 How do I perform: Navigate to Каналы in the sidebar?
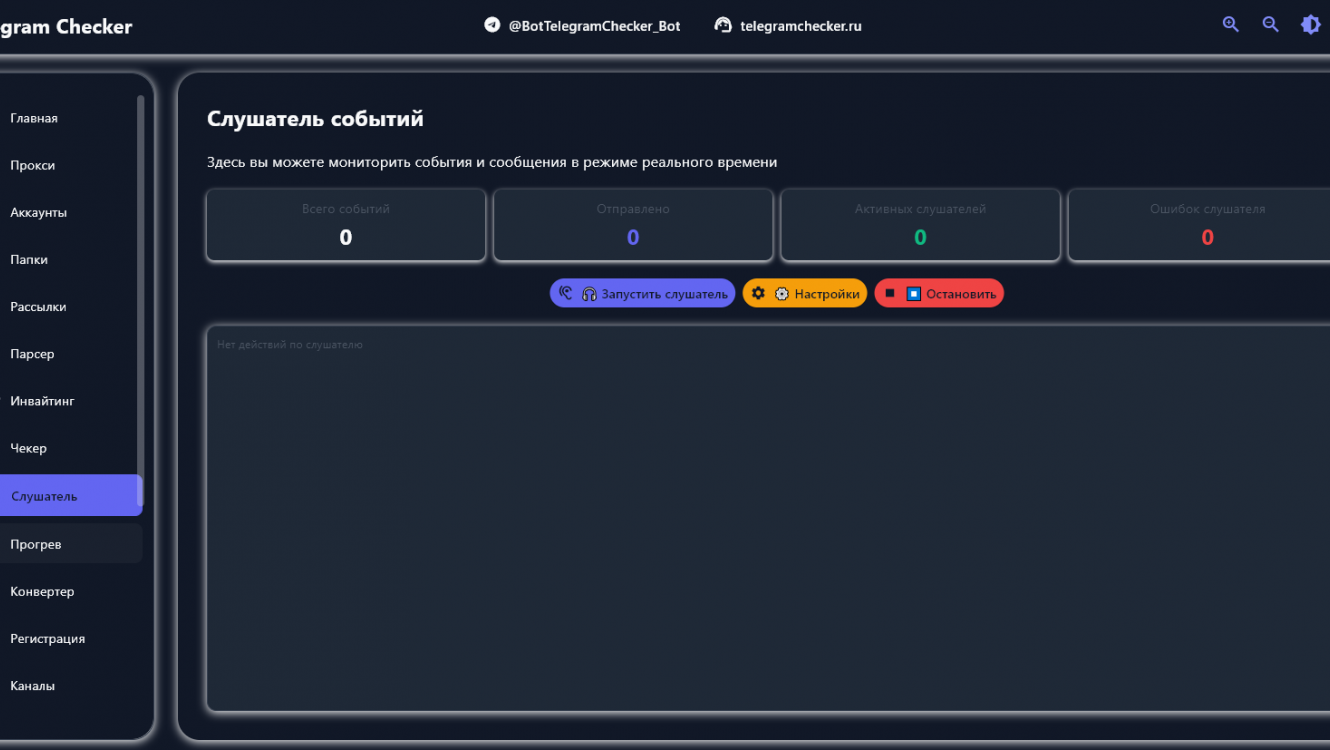tap(33, 686)
